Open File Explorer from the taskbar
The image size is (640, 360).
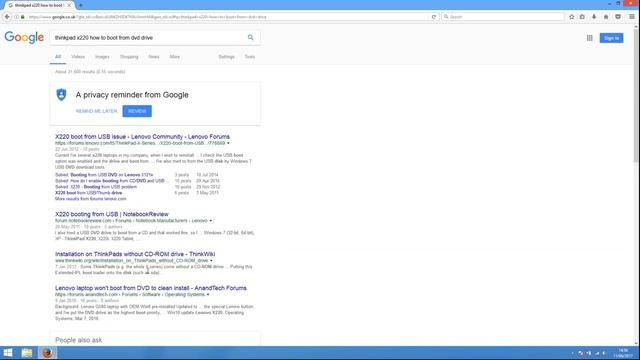pyautogui.click(x=27, y=353)
